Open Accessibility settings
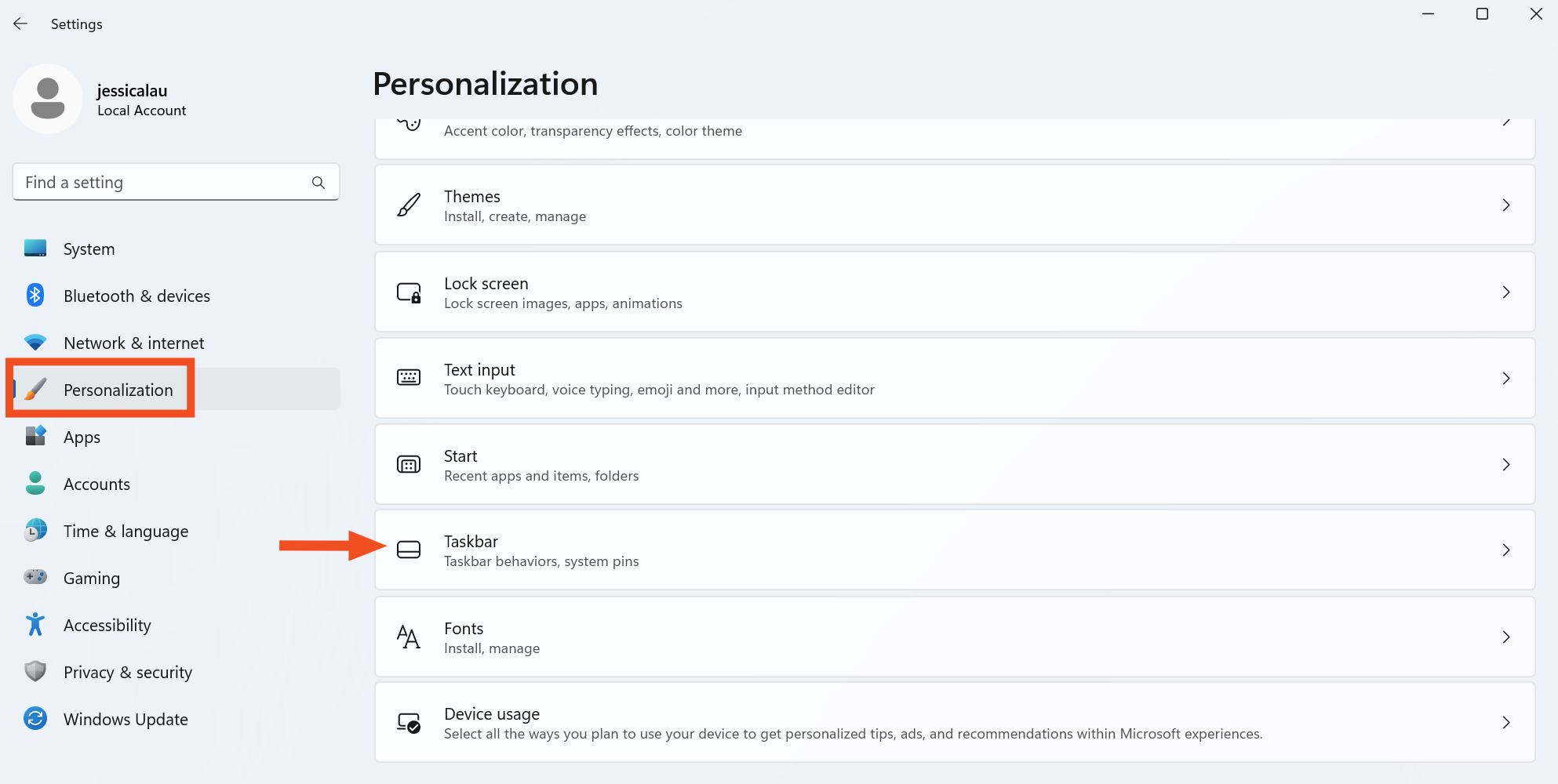Image resolution: width=1558 pixels, height=784 pixels. 177,625
